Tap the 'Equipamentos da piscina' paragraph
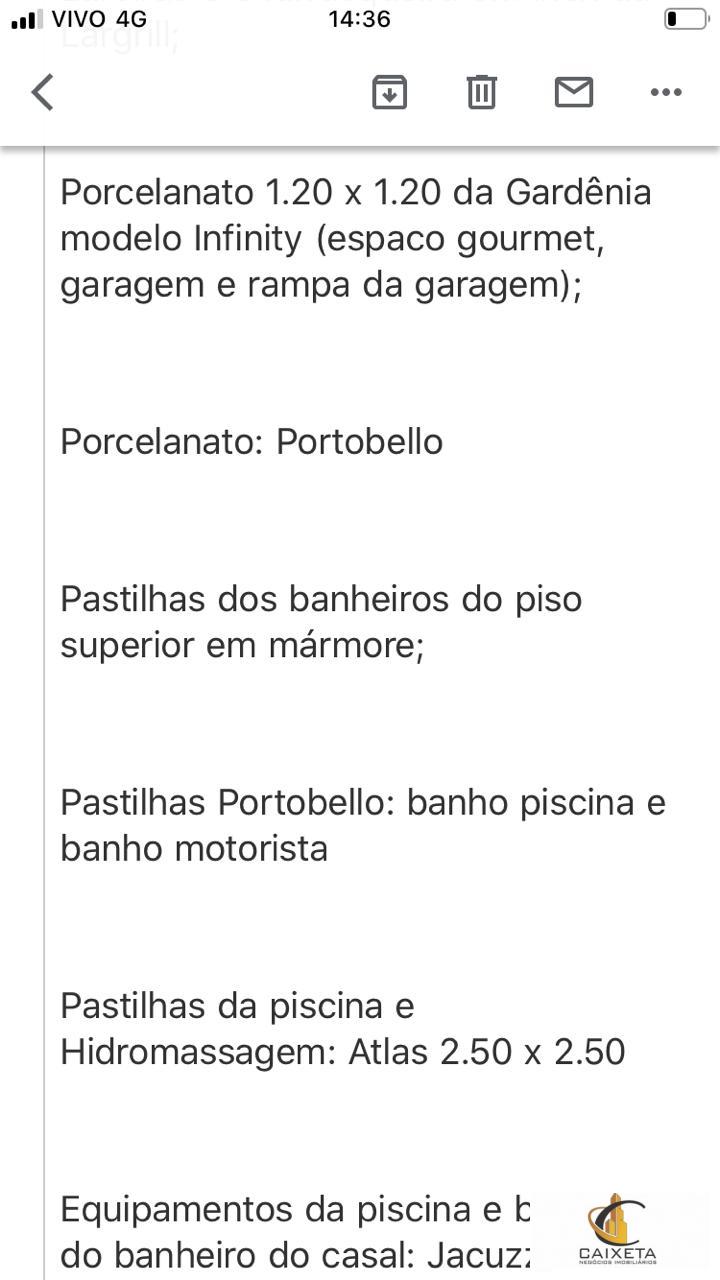The height and width of the screenshot is (1280, 720). (x=296, y=1232)
